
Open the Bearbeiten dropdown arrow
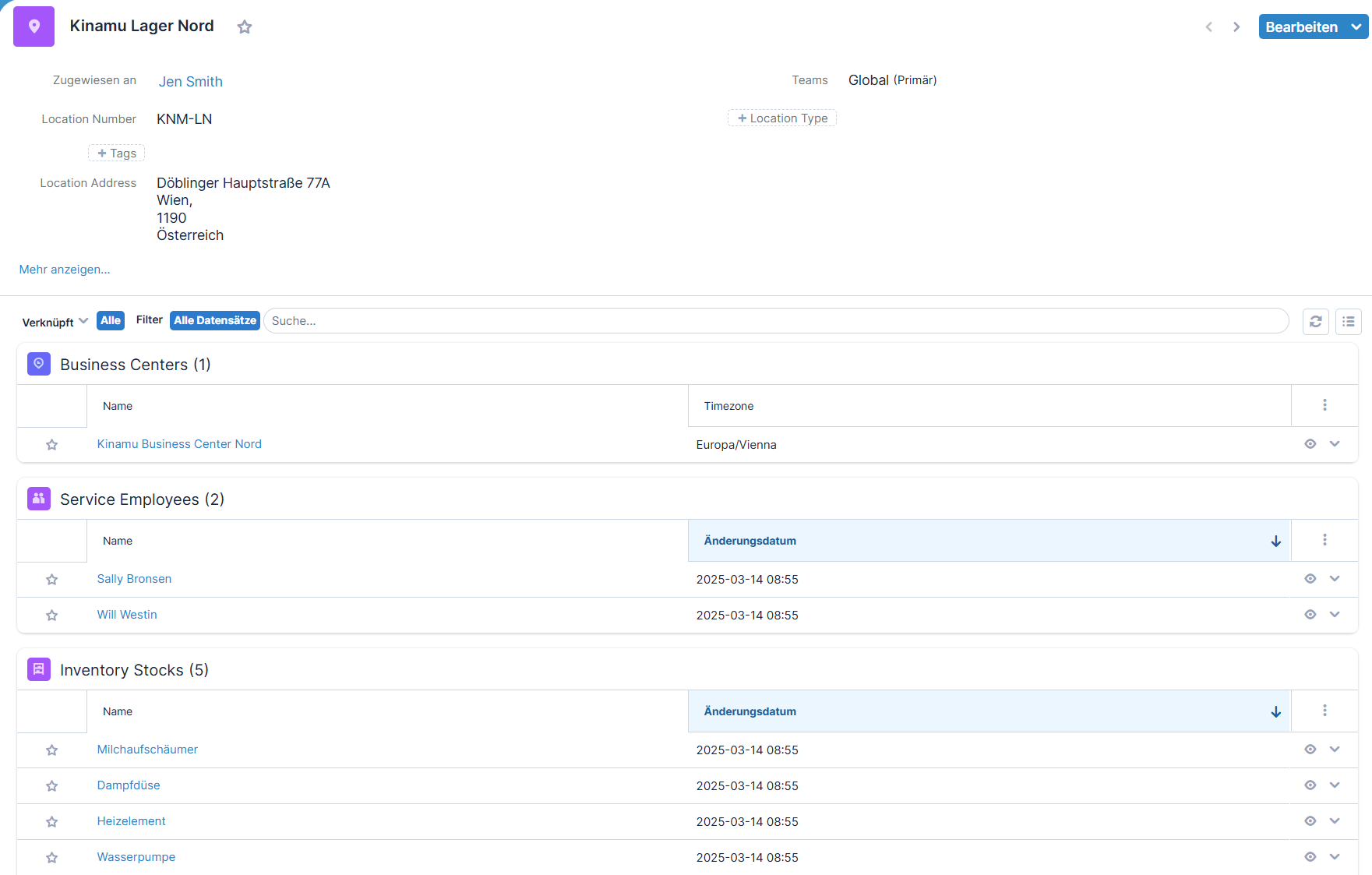point(1356,26)
